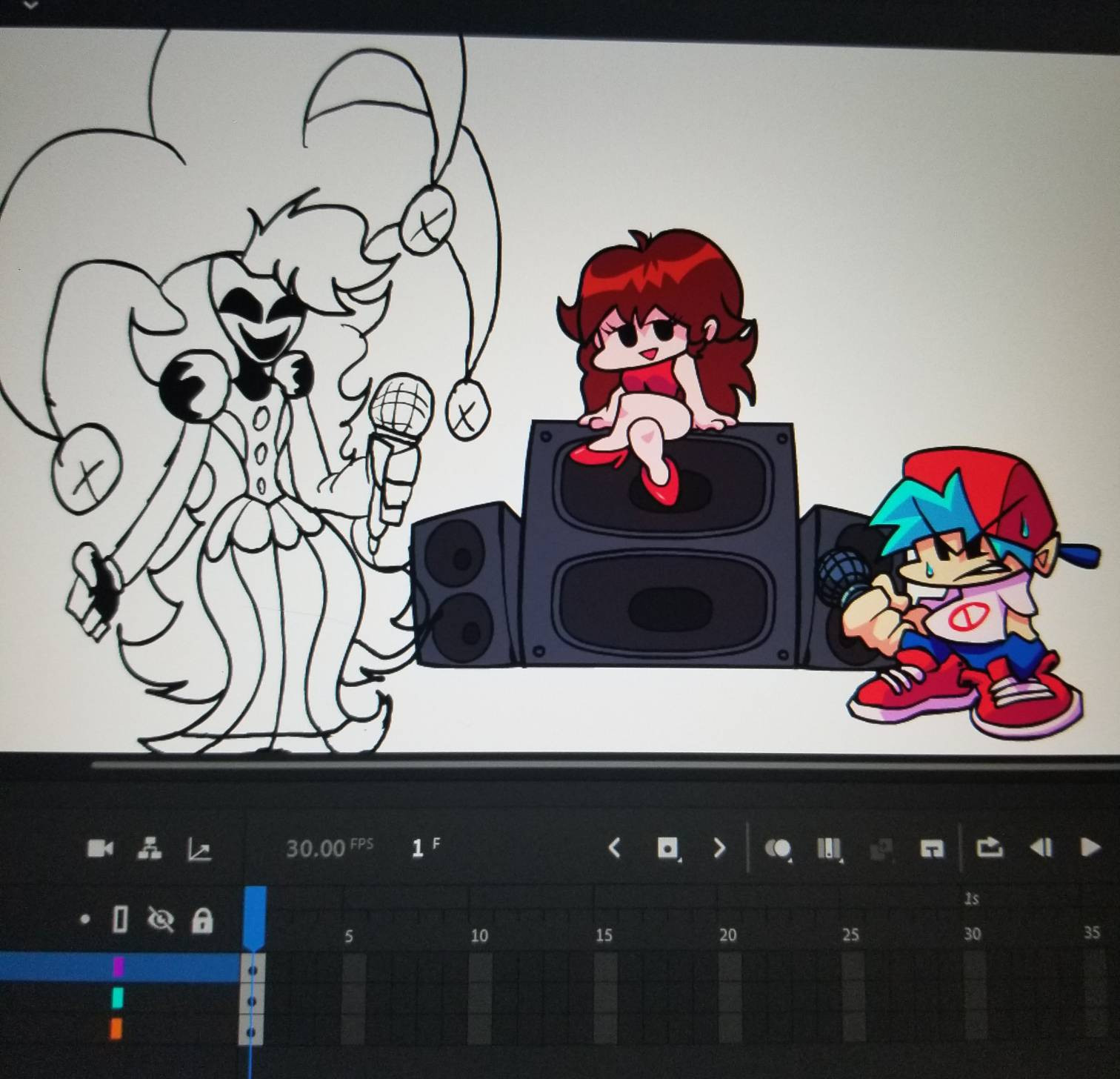This screenshot has width=1120, height=1079.
Task: Click frame 5 on the timeline ruler
Action: click(349, 937)
